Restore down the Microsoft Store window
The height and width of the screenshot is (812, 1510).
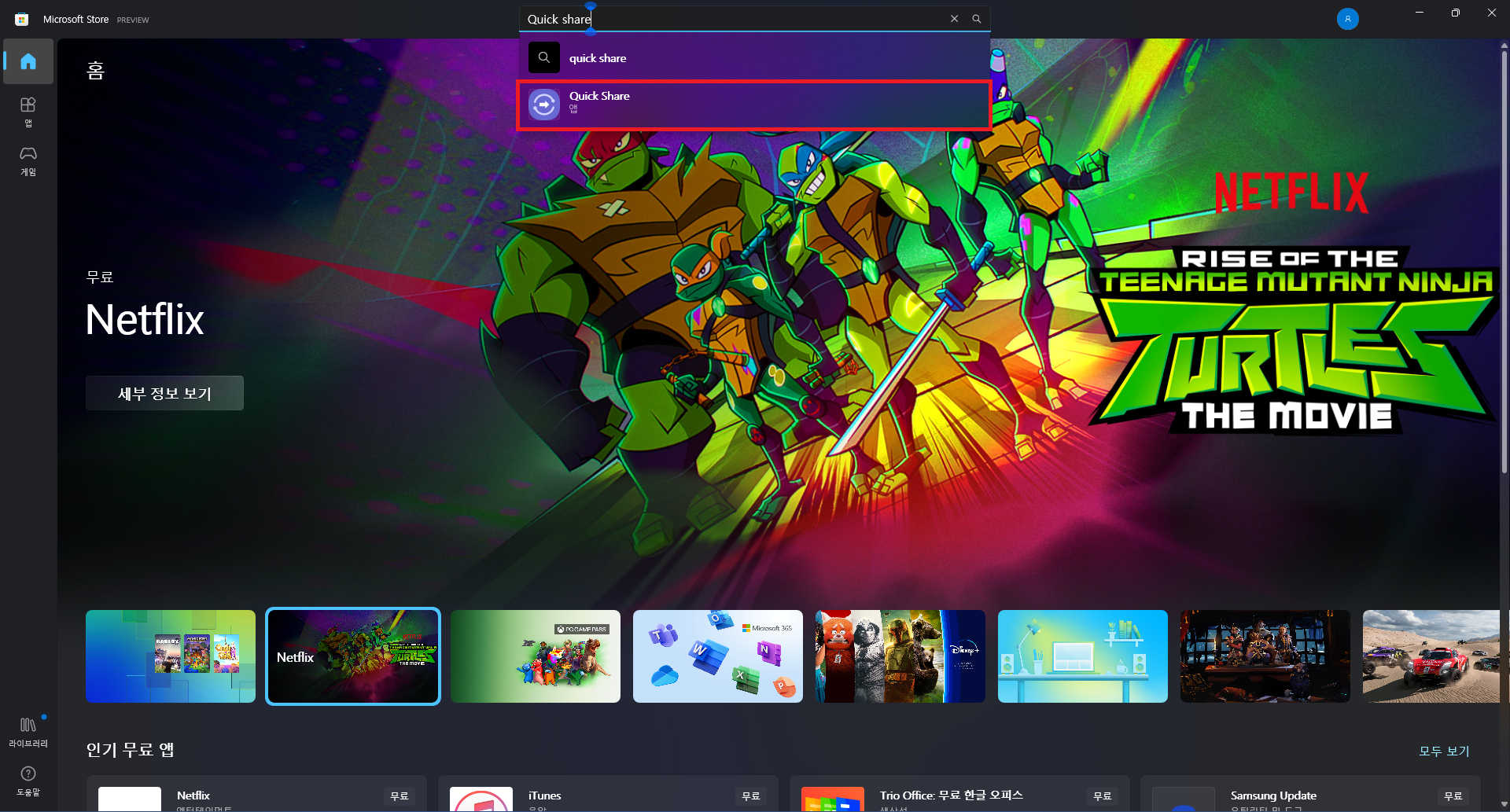[x=1456, y=13]
